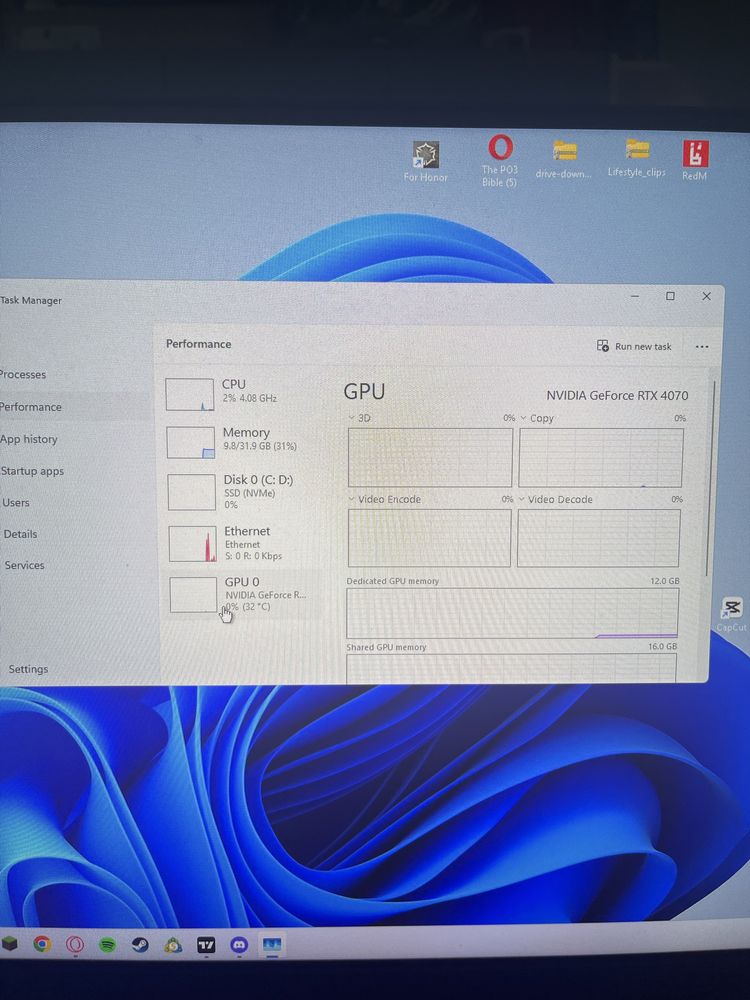Click the 3D utilization graph

[430, 457]
